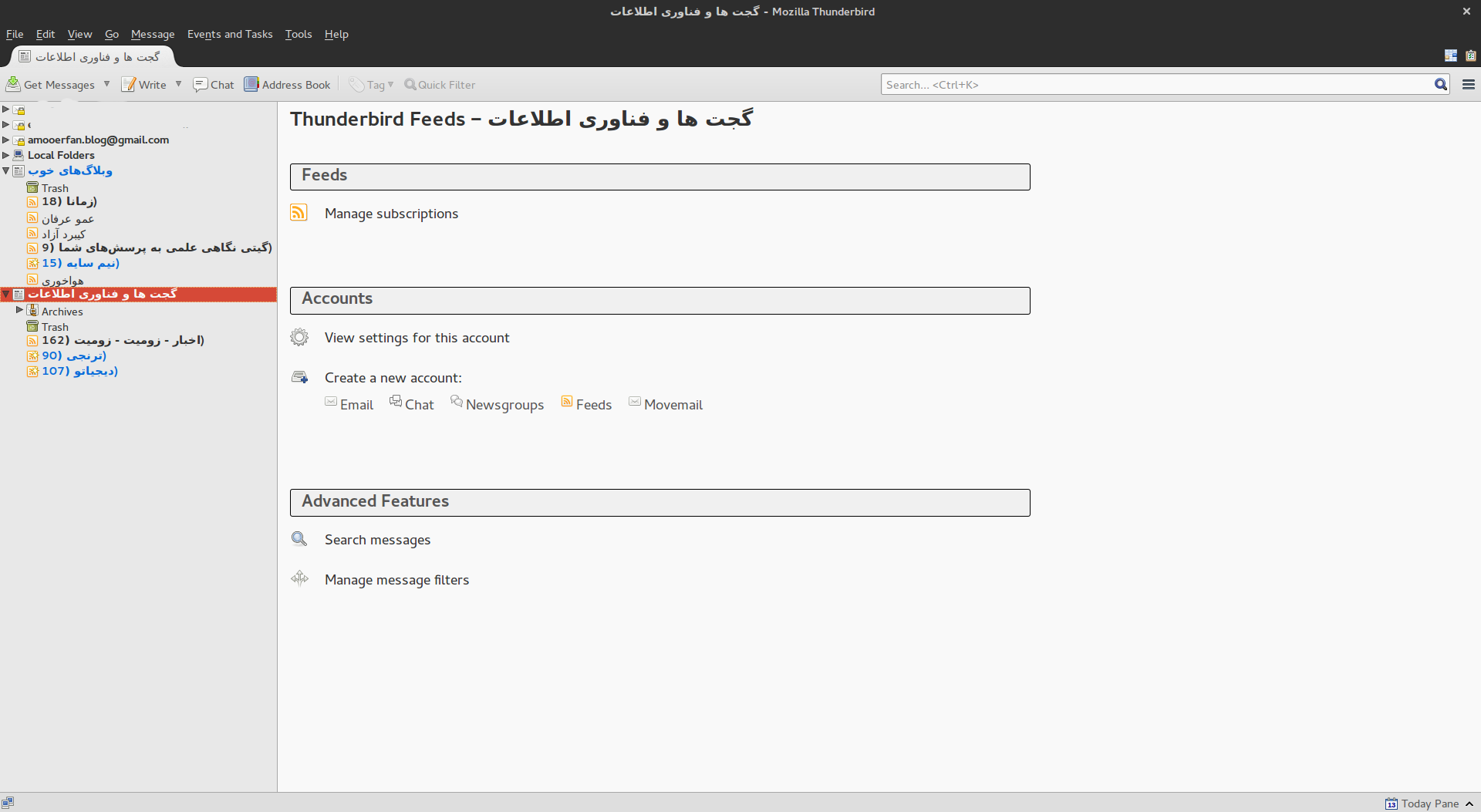Screen dimensions: 1481x812
Task: Click the Write message button
Action: pos(145,85)
